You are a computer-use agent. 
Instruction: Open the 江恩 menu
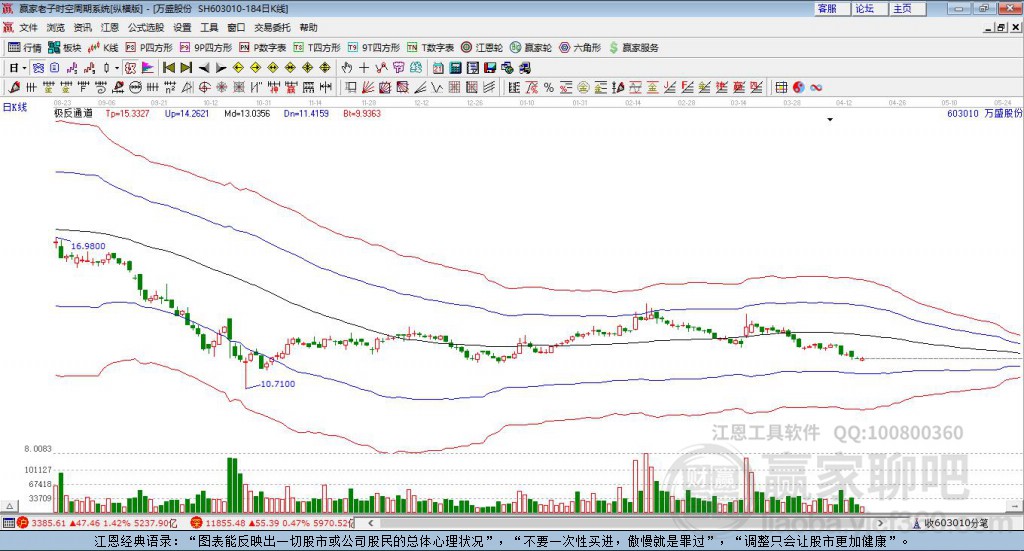click(x=109, y=28)
